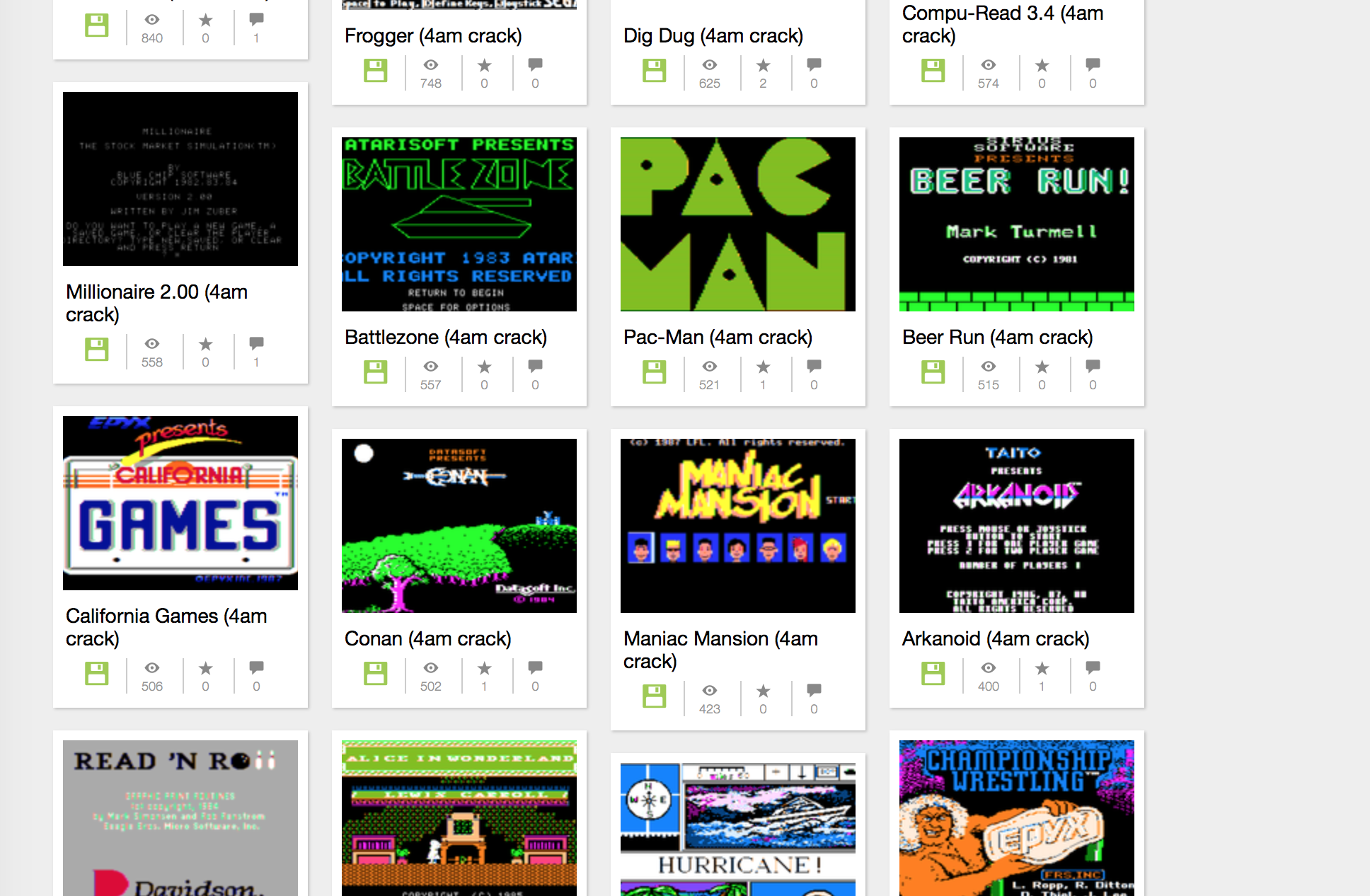The height and width of the screenshot is (896, 1370).
Task: Click the Conan Datasoft screenshot thumbnail
Action: [459, 526]
